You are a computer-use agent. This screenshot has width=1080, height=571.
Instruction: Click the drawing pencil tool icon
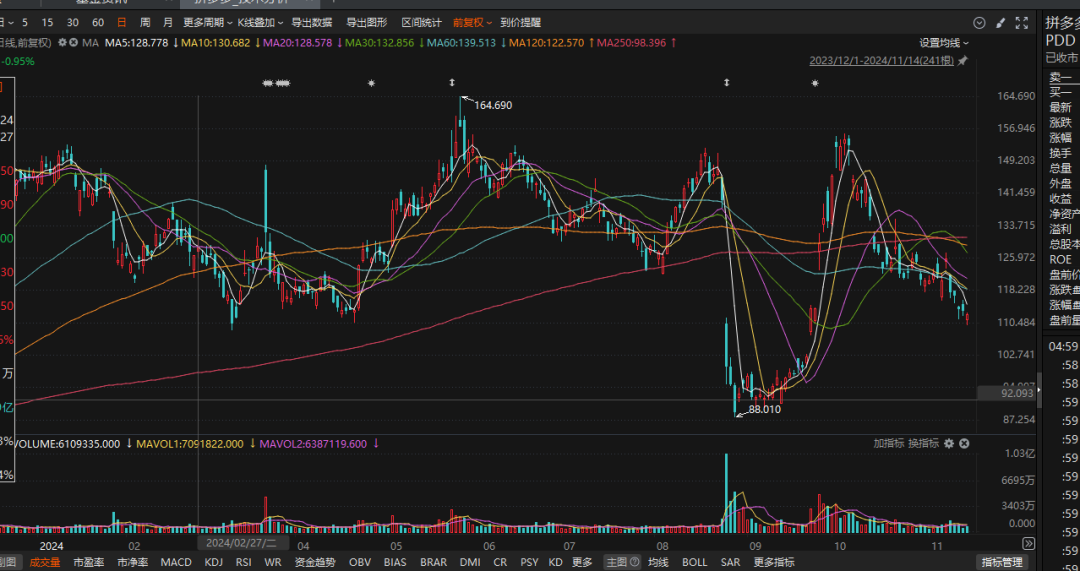coord(999,22)
